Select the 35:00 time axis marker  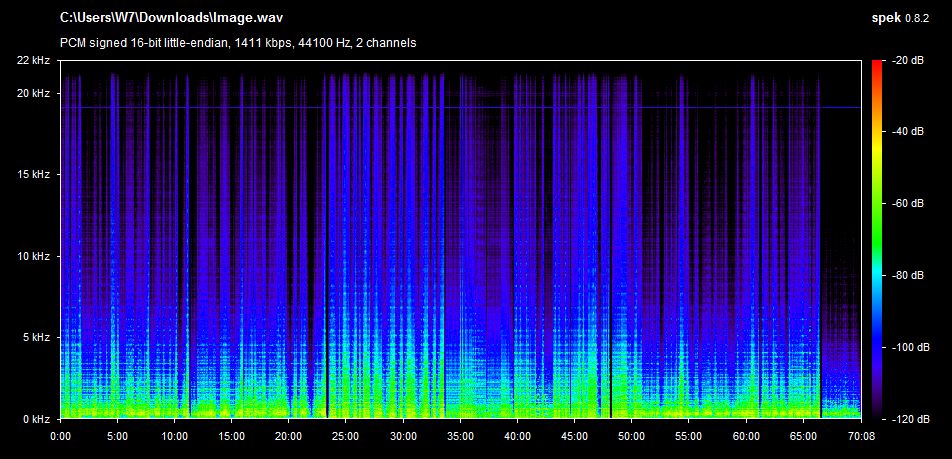coord(460,436)
